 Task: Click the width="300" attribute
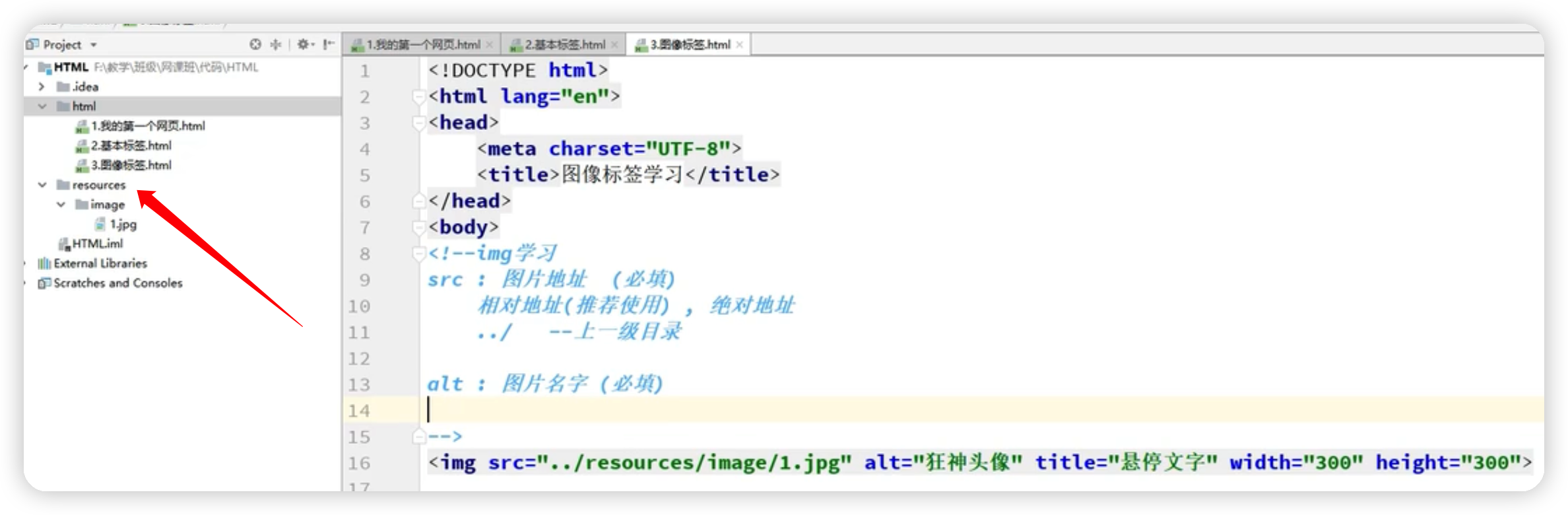[1296, 462]
